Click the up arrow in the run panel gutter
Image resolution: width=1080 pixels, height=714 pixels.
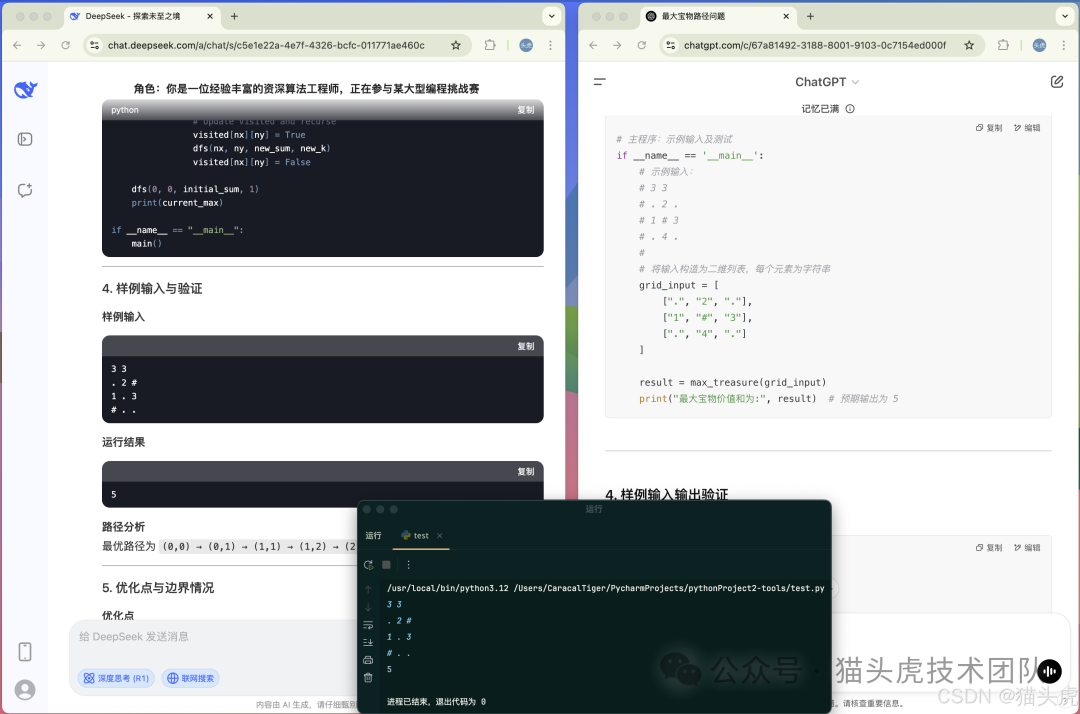[368, 589]
